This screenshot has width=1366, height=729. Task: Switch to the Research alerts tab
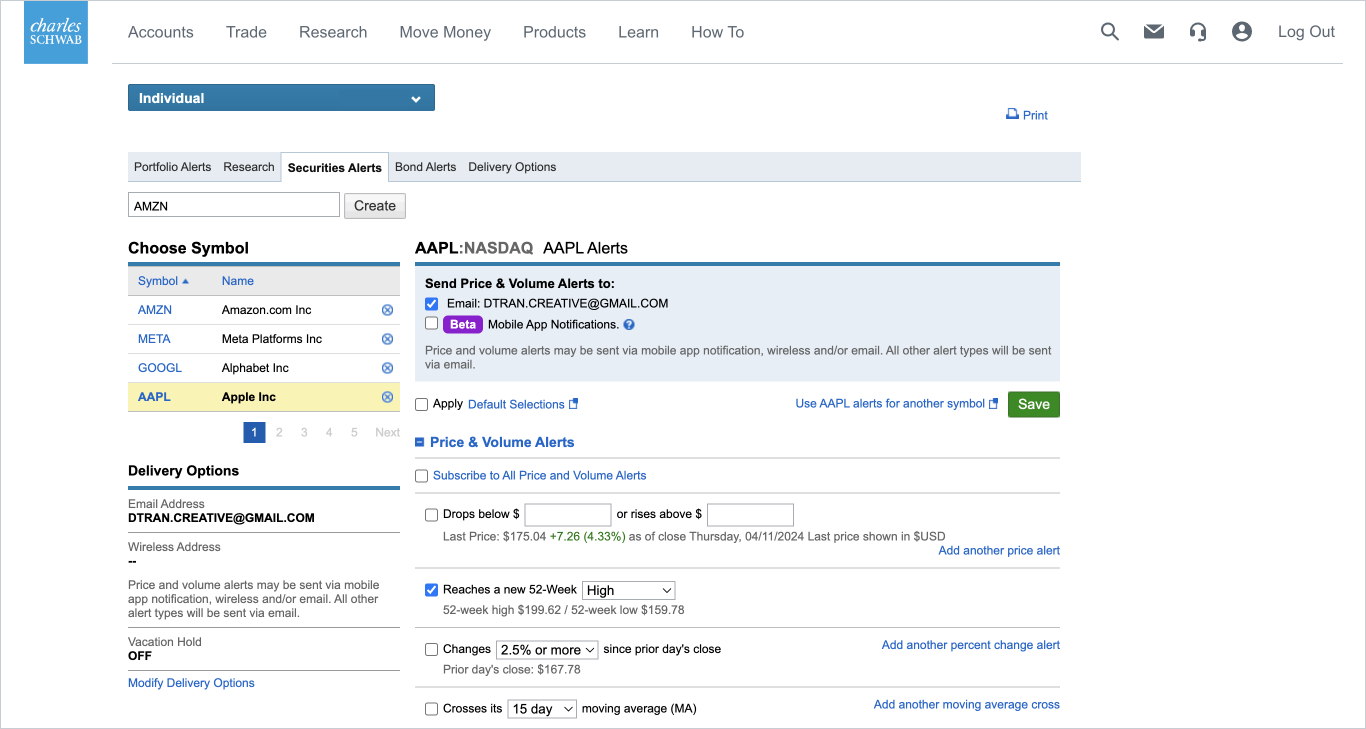click(x=249, y=167)
